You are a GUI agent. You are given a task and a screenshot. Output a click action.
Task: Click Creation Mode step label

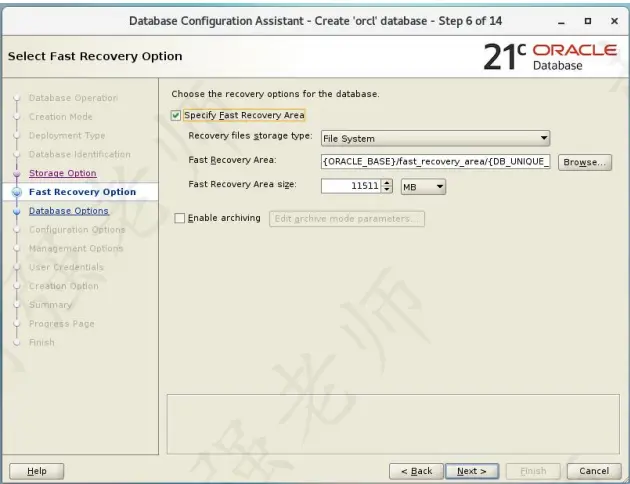[x=61, y=117]
